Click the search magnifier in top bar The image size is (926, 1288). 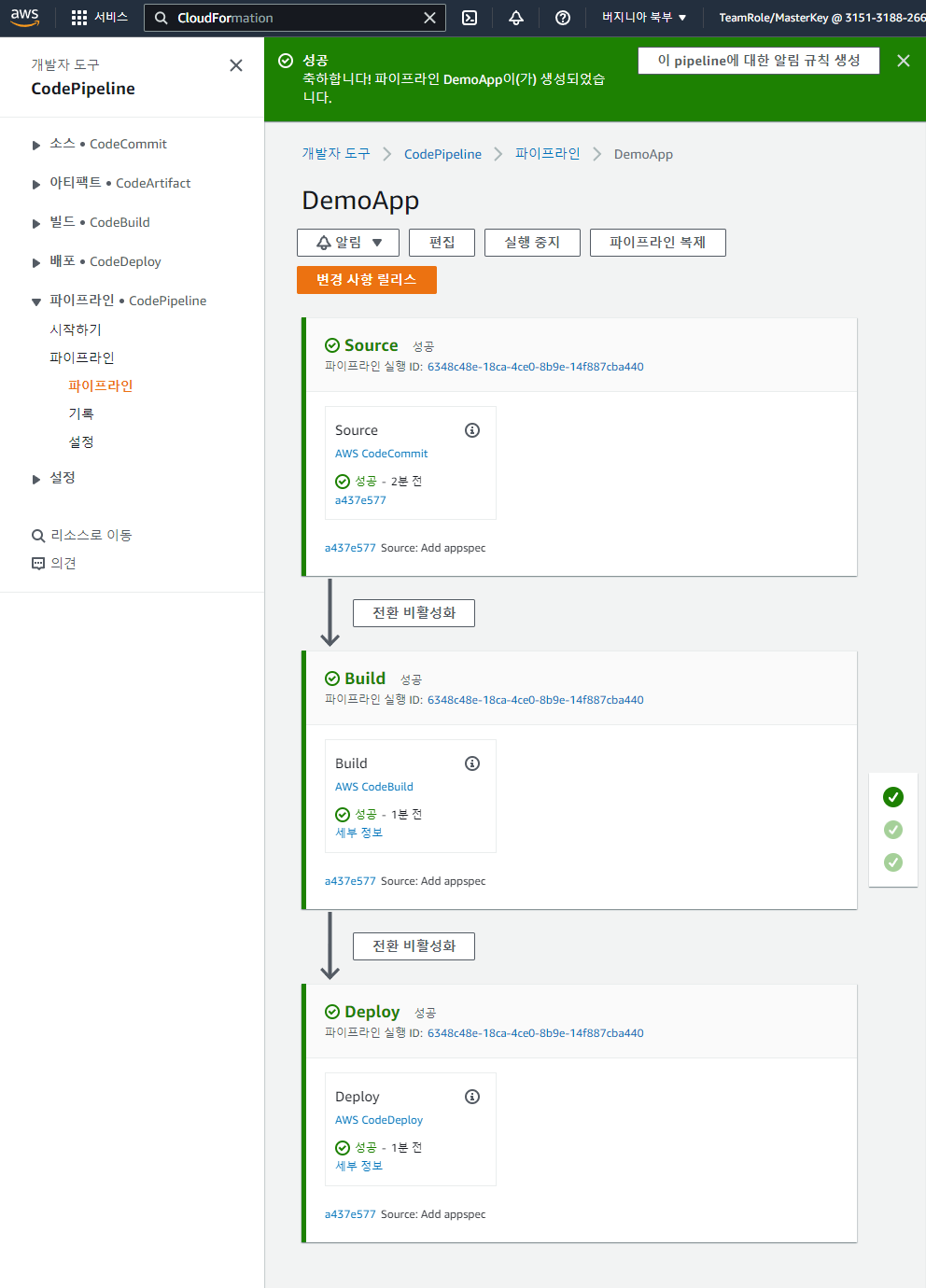click(x=161, y=18)
